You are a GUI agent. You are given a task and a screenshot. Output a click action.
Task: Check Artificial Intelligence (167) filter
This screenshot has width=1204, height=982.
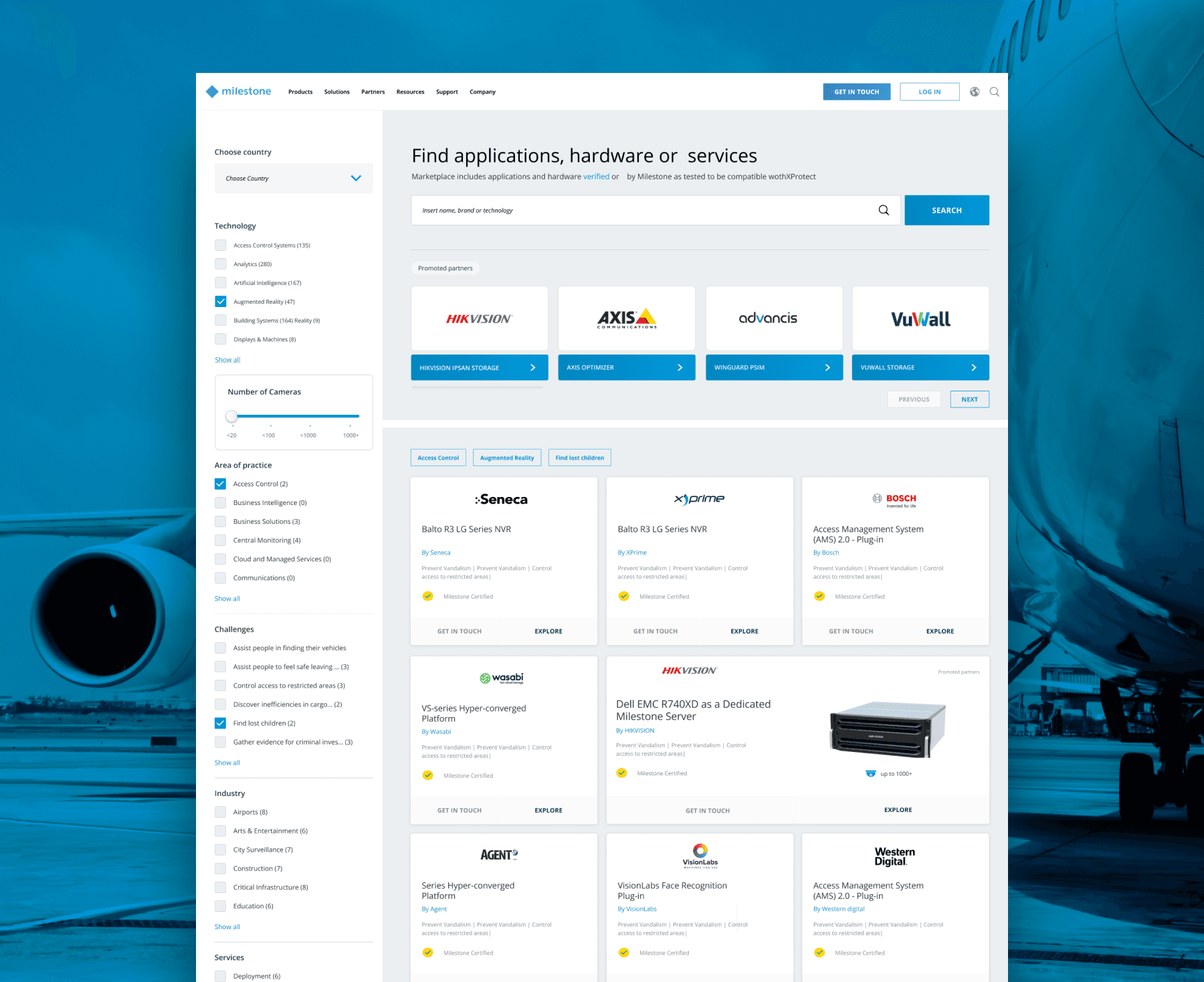221,282
